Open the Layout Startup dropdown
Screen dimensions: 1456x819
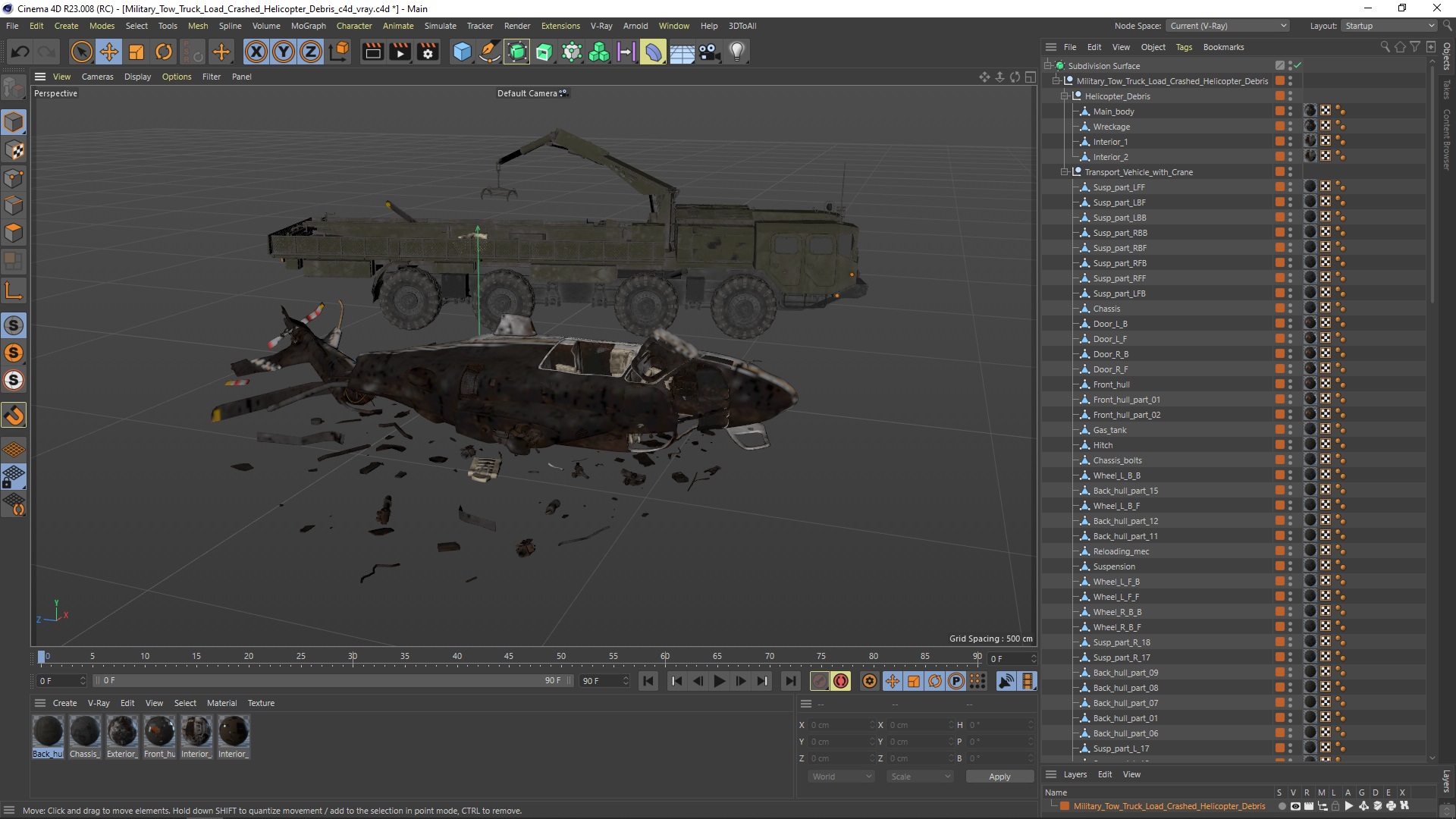click(x=1389, y=26)
